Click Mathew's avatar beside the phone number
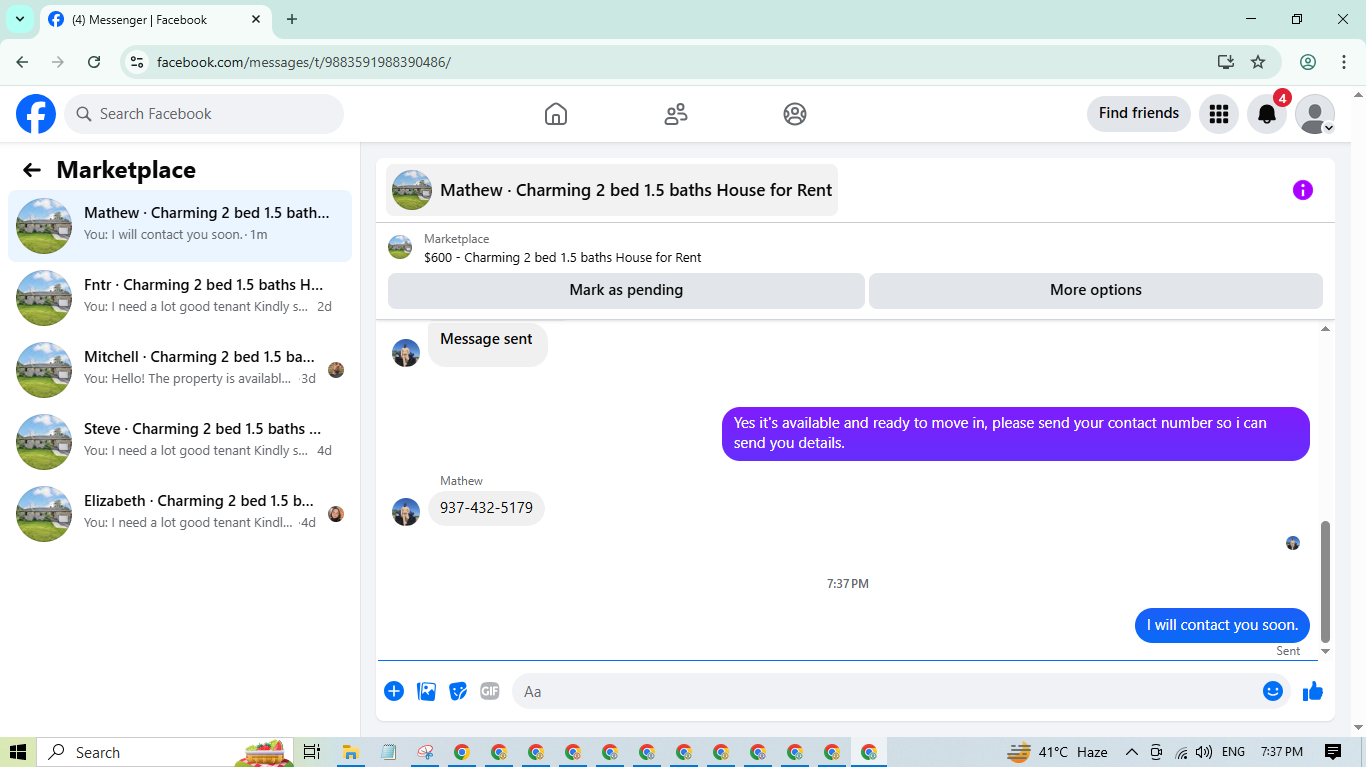The image size is (1366, 767). pyautogui.click(x=406, y=512)
